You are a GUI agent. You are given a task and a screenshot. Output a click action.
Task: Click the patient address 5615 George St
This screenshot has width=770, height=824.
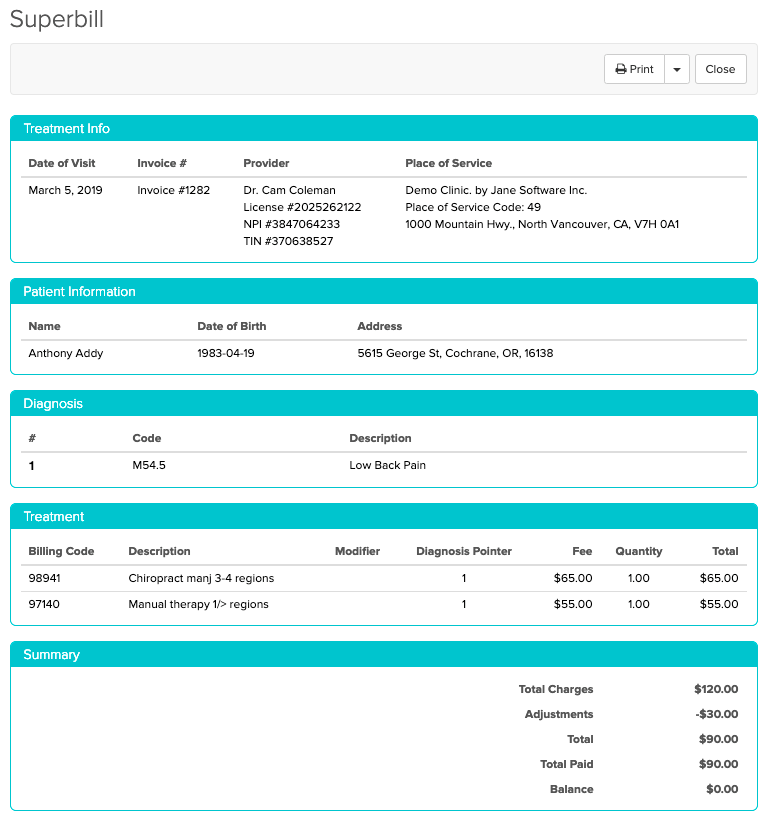tap(455, 353)
